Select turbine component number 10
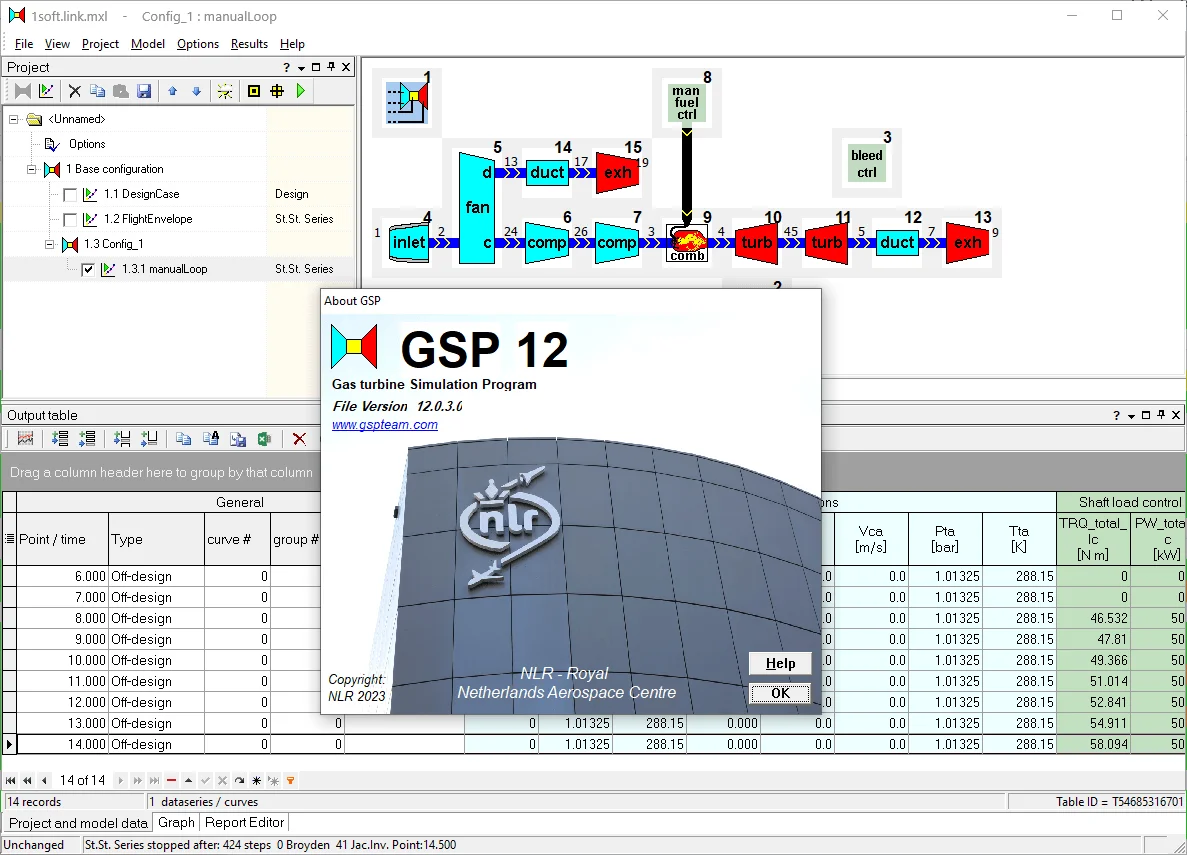The height and width of the screenshot is (855, 1187). [756, 242]
